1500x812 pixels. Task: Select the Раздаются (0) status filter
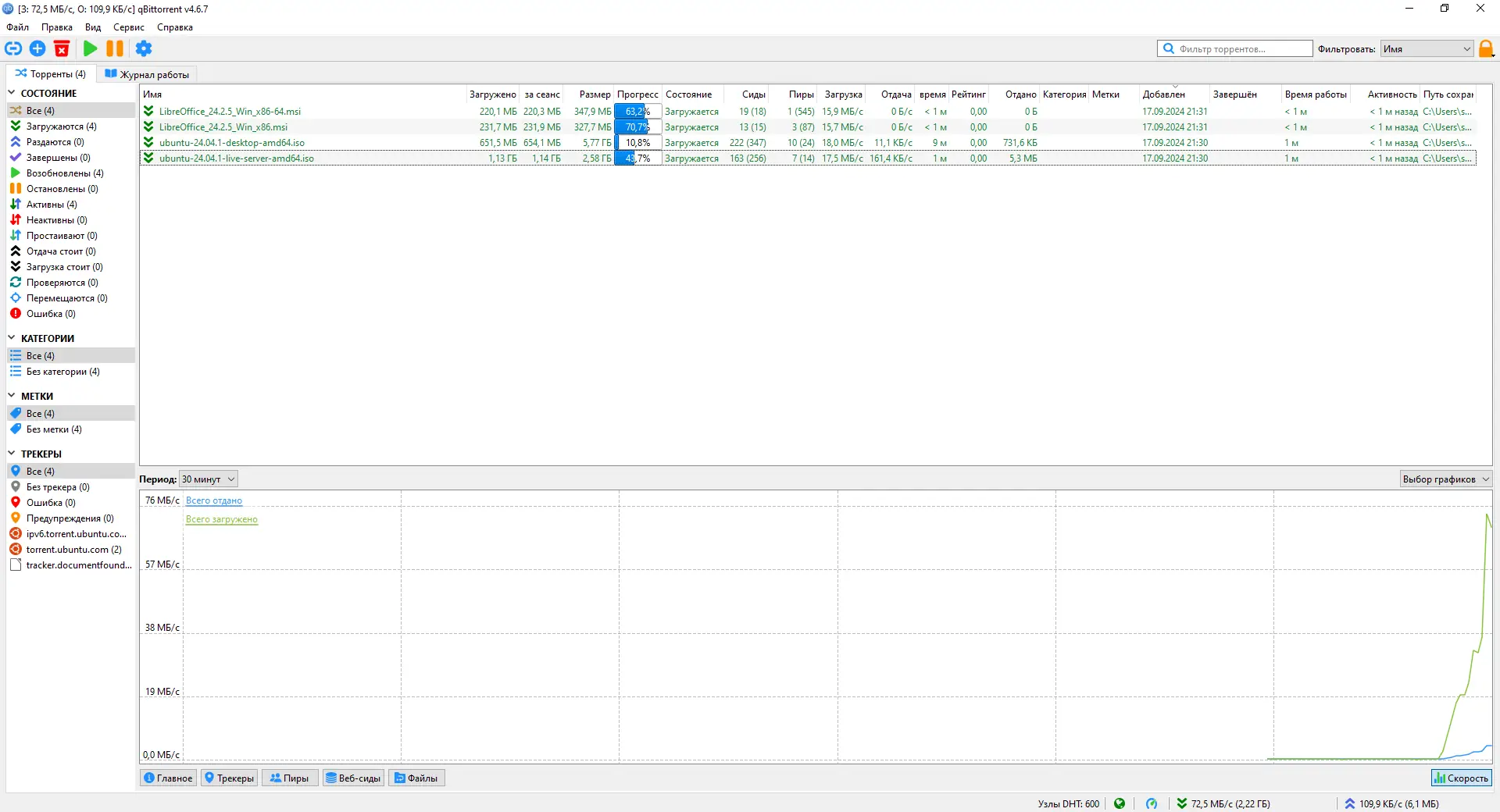tap(71, 142)
